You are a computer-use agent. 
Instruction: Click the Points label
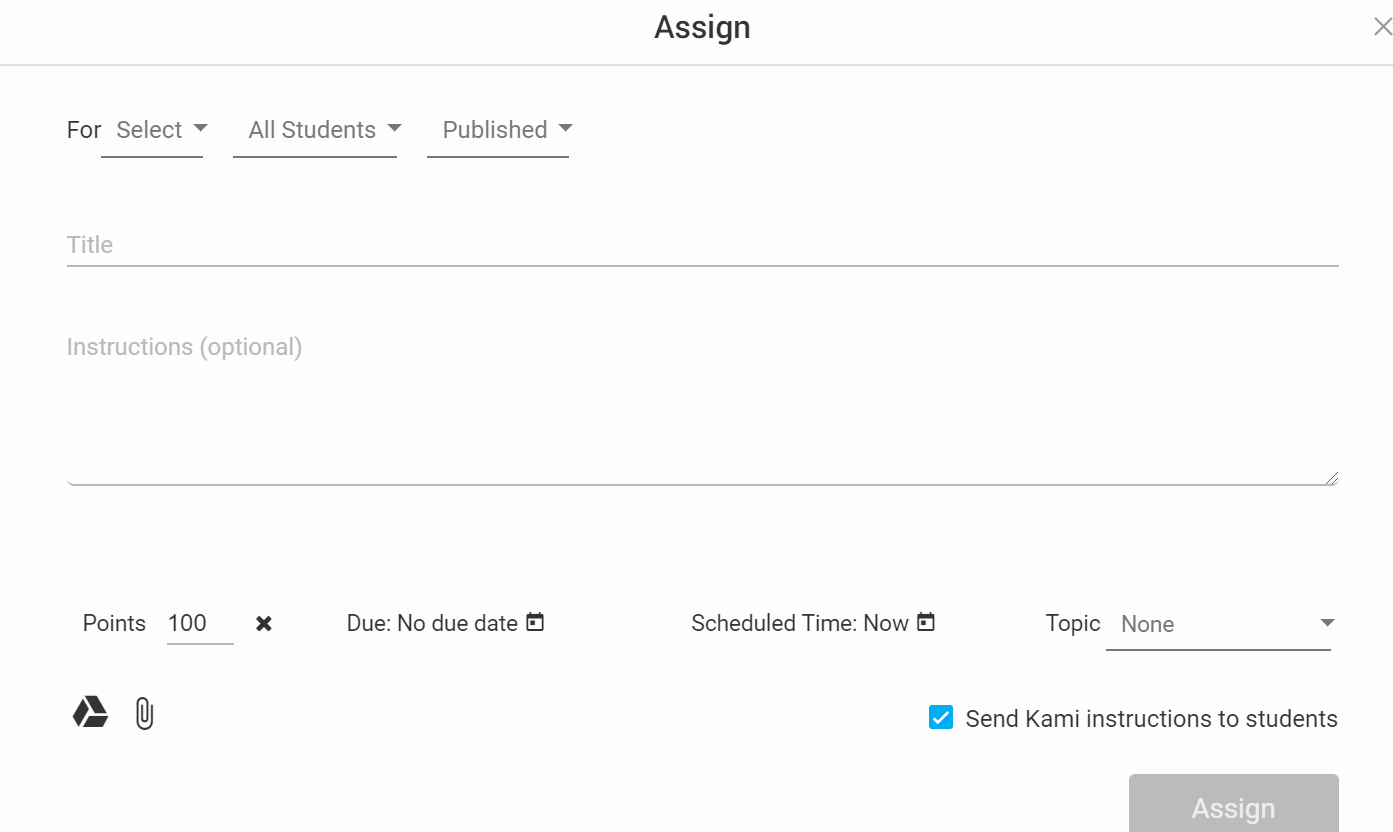(114, 624)
